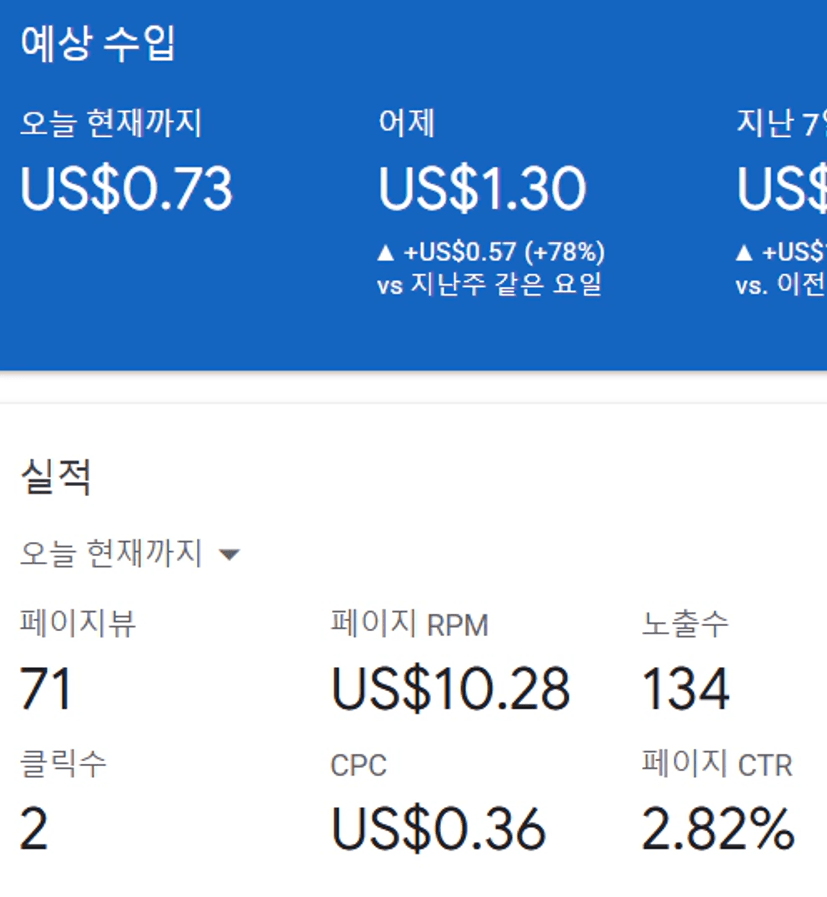The height and width of the screenshot is (897, 827).
Task: Click the CPC metric label
Action: pyautogui.click(x=358, y=766)
